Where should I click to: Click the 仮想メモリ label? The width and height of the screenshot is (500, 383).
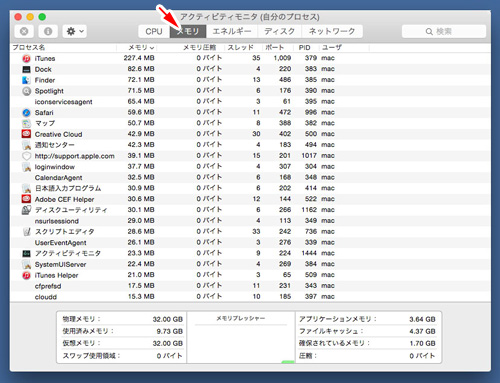tap(82, 343)
